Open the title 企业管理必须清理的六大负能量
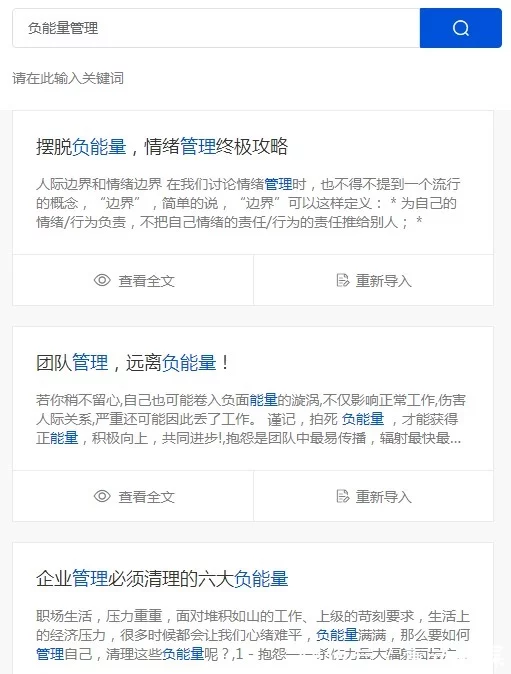Image resolution: width=511 pixels, height=674 pixels. click(162, 579)
